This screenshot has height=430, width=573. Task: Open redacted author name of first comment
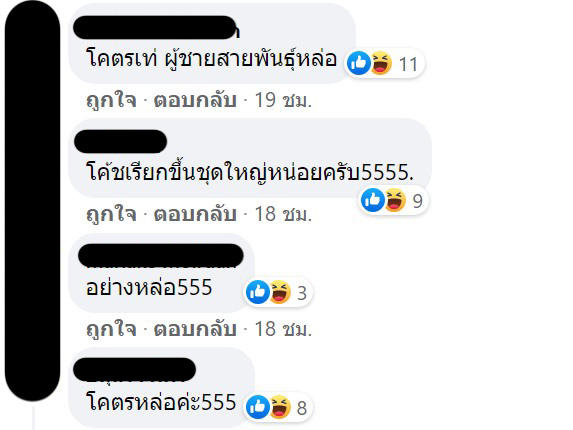pyautogui.click(x=156, y=27)
